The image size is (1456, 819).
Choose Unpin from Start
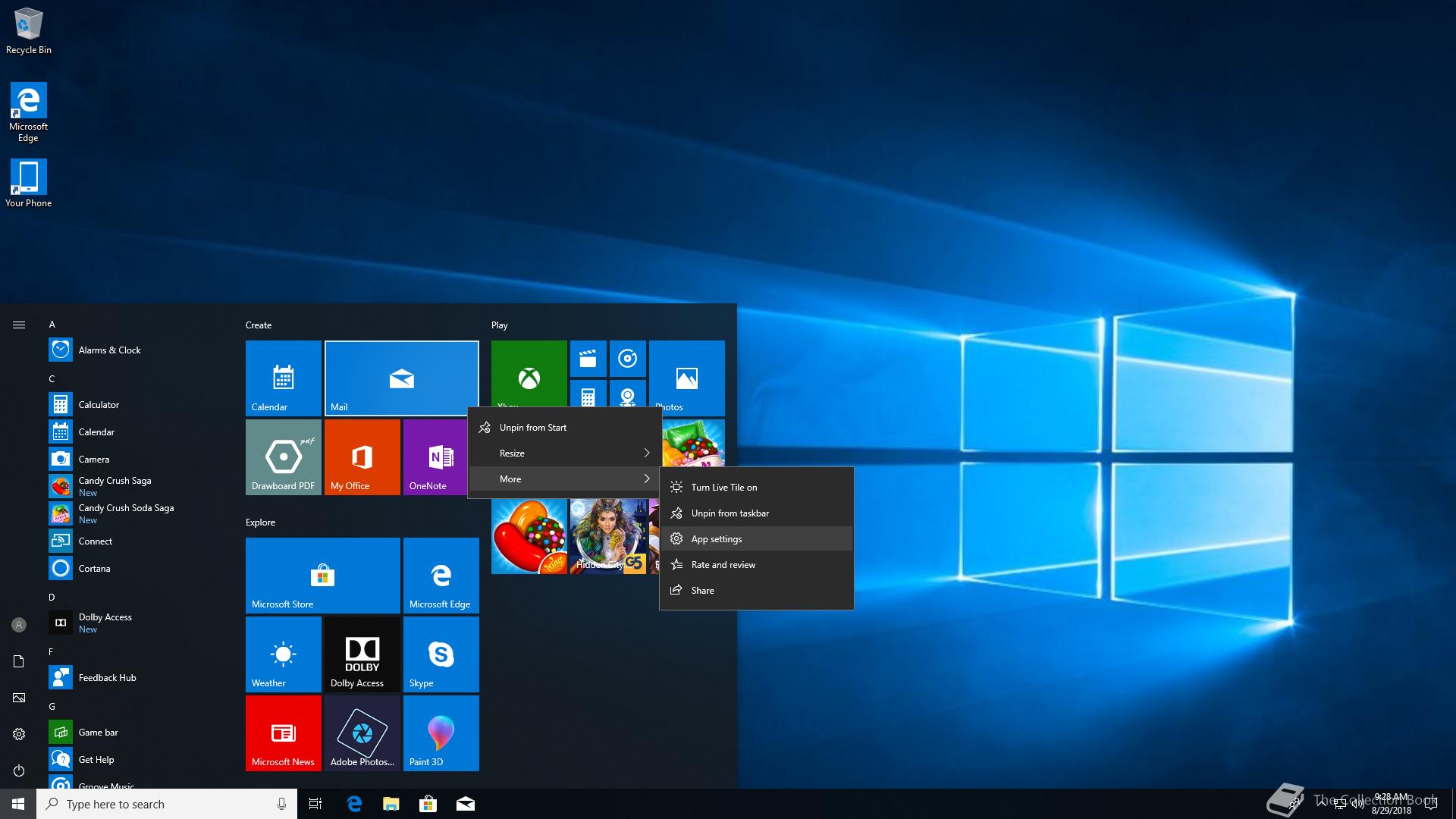pos(533,428)
